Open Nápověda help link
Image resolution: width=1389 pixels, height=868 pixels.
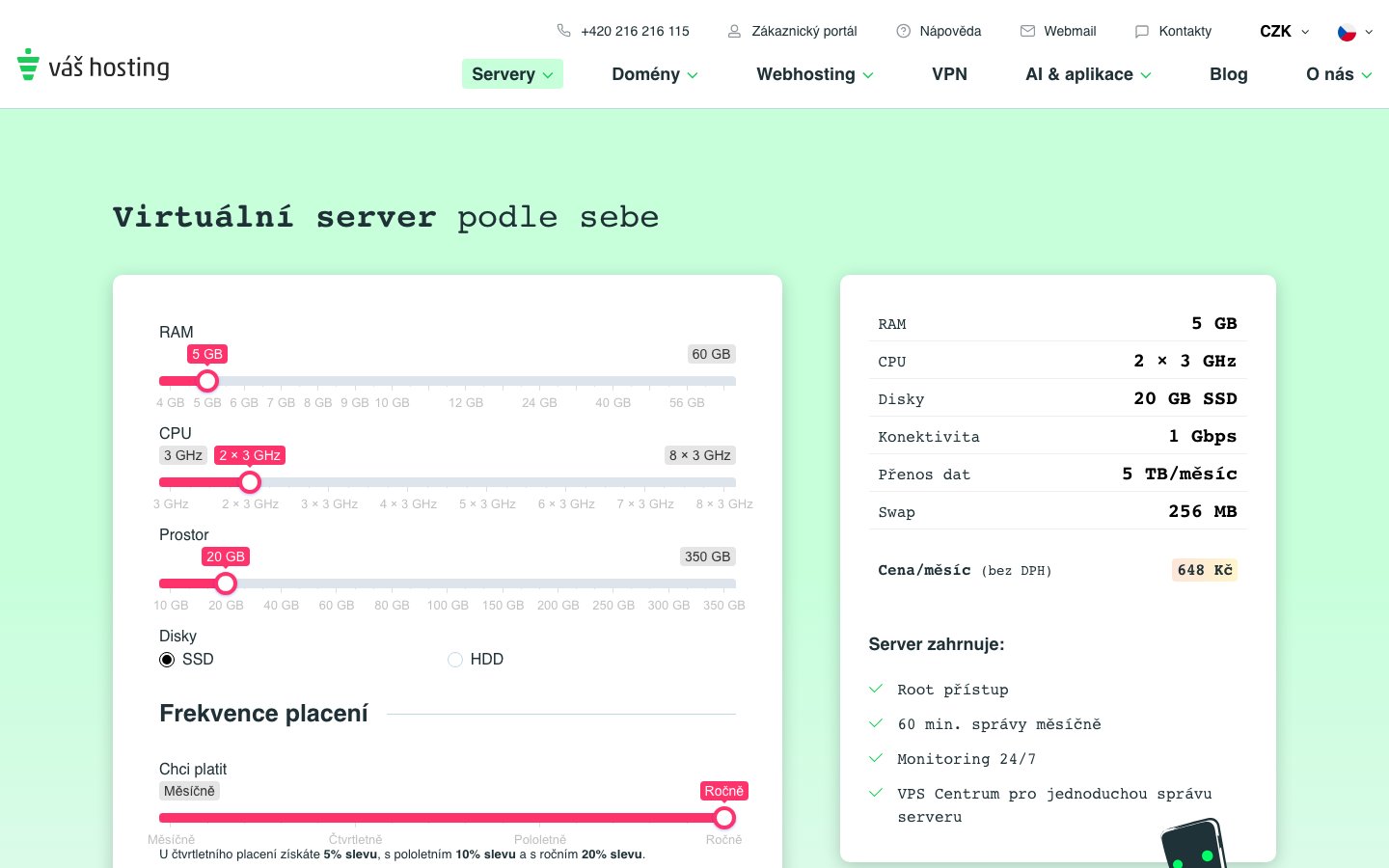[x=950, y=31]
